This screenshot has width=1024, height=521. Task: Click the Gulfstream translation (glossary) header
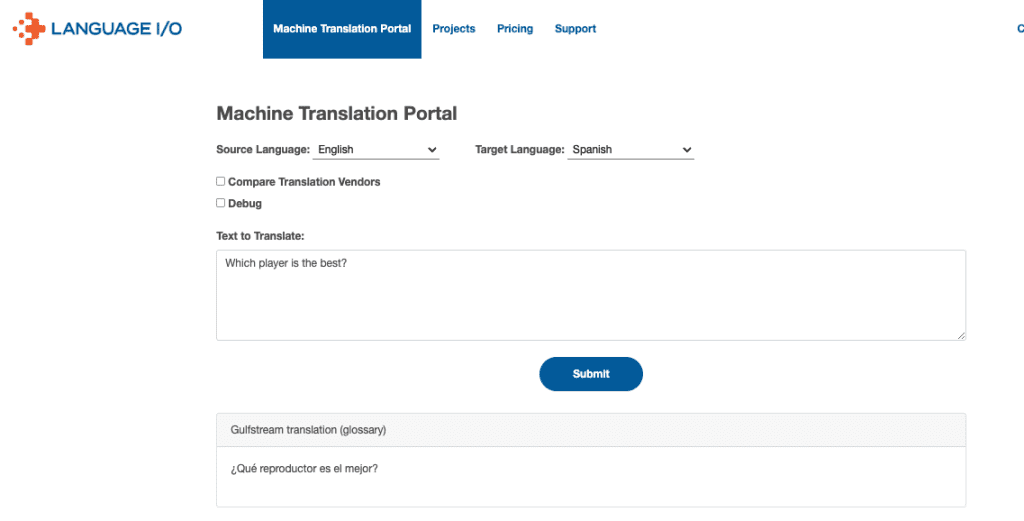point(308,430)
